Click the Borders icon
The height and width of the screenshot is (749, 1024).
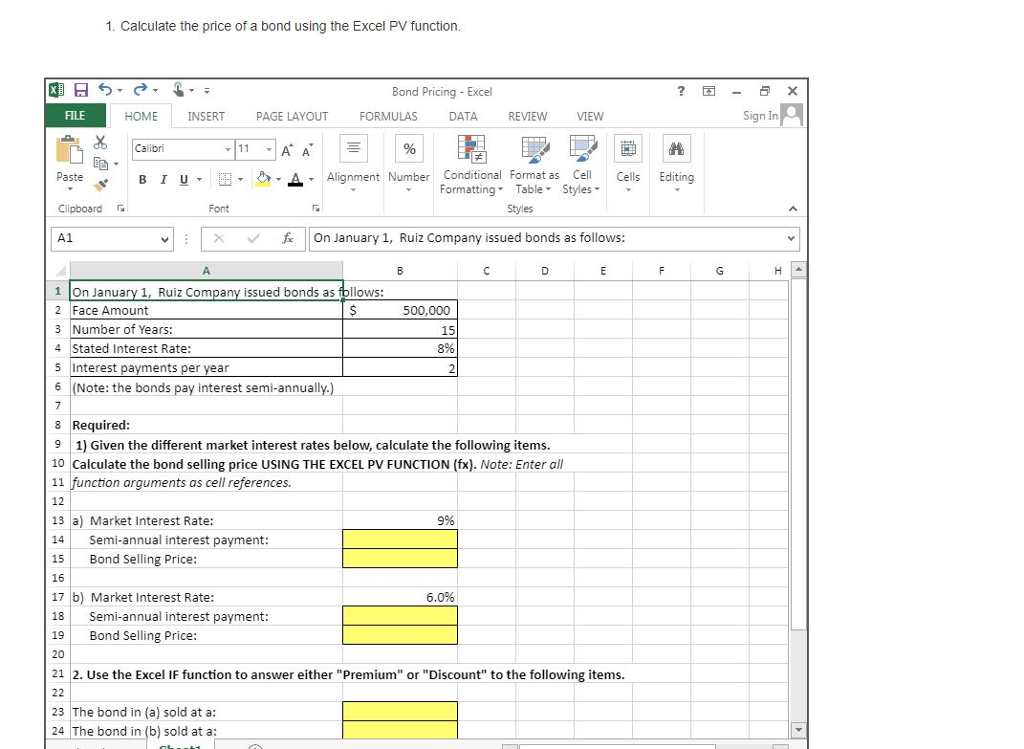coord(225,180)
